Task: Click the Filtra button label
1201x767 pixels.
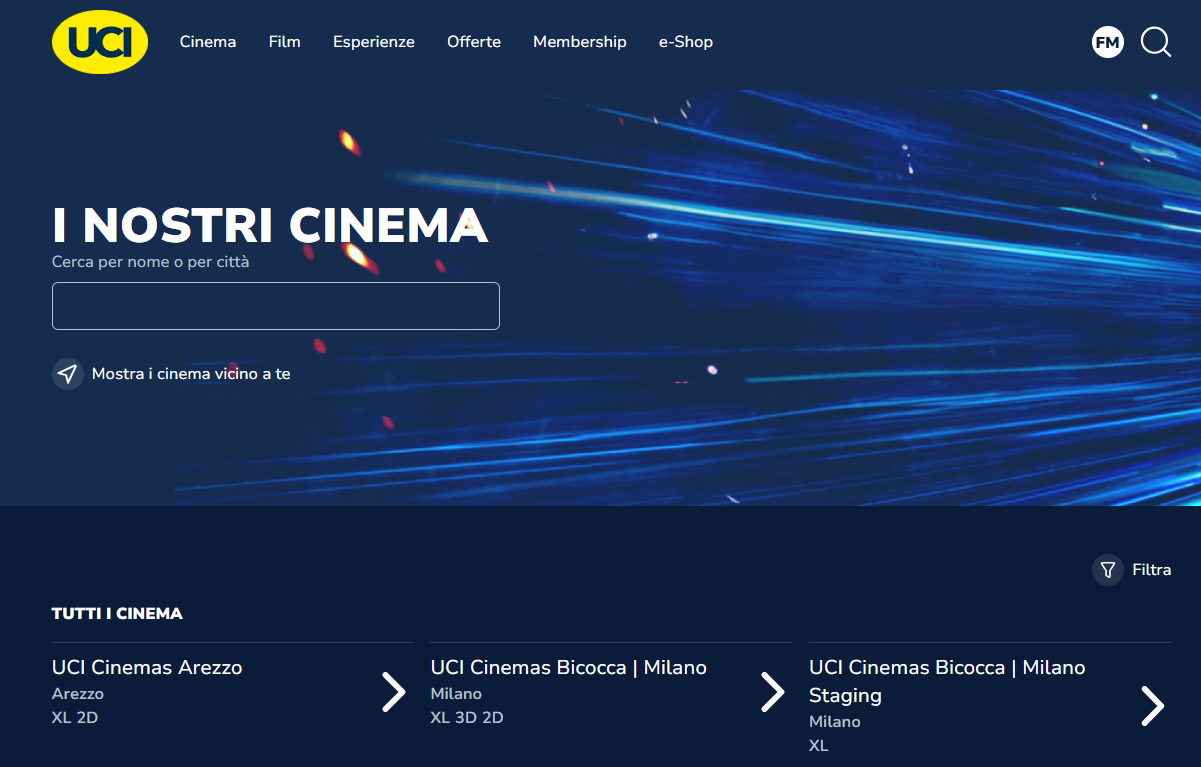Action: [1152, 570]
